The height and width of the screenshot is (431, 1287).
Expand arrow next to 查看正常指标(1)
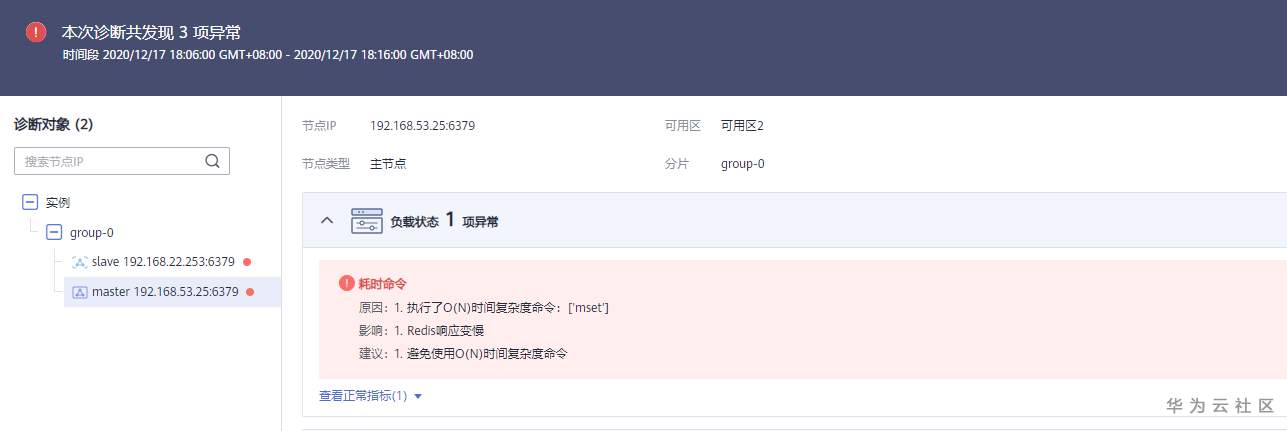pos(418,396)
